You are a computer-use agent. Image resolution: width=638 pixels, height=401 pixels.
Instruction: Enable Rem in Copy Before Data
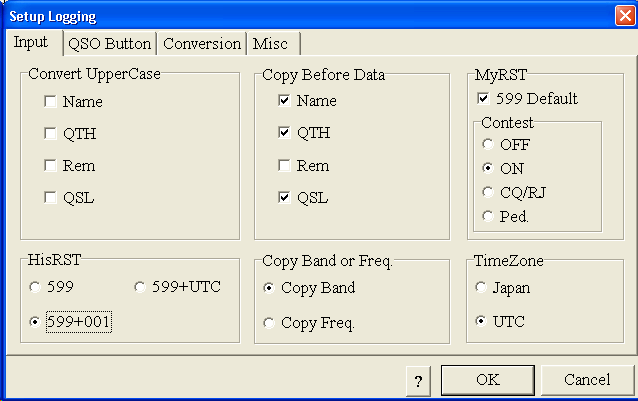click(285, 165)
